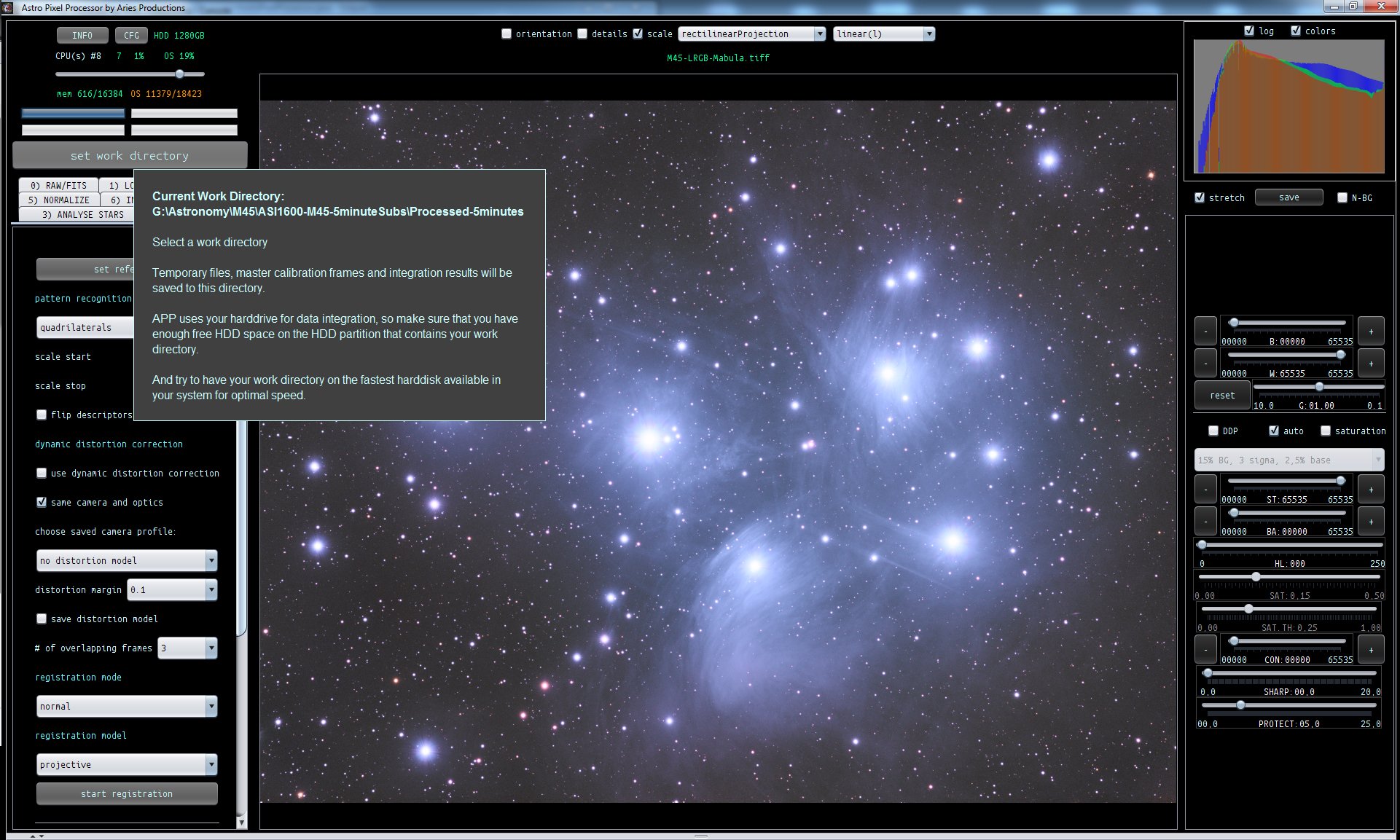Click the left panel vertical scrollbar down arrow

[x=241, y=822]
